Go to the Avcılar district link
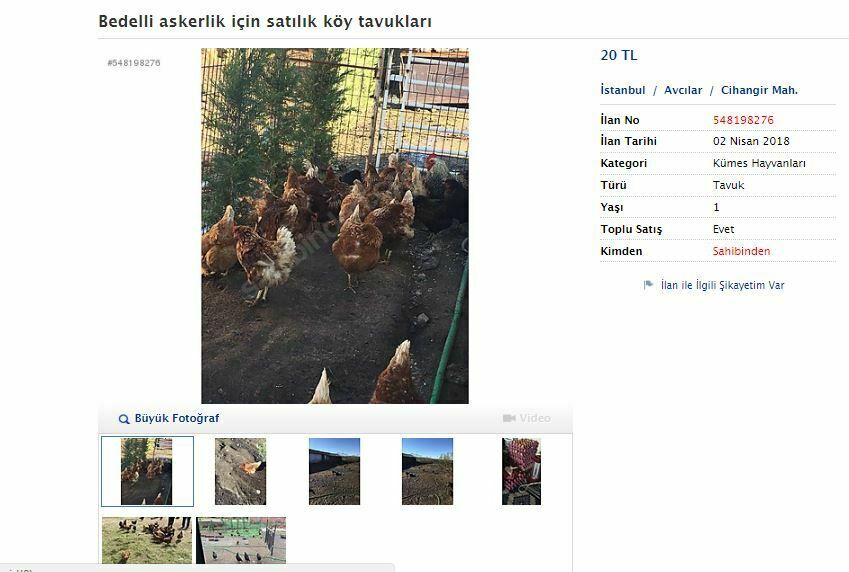The height and width of the screenshot is (572, 849). click(x=683, y=90)
